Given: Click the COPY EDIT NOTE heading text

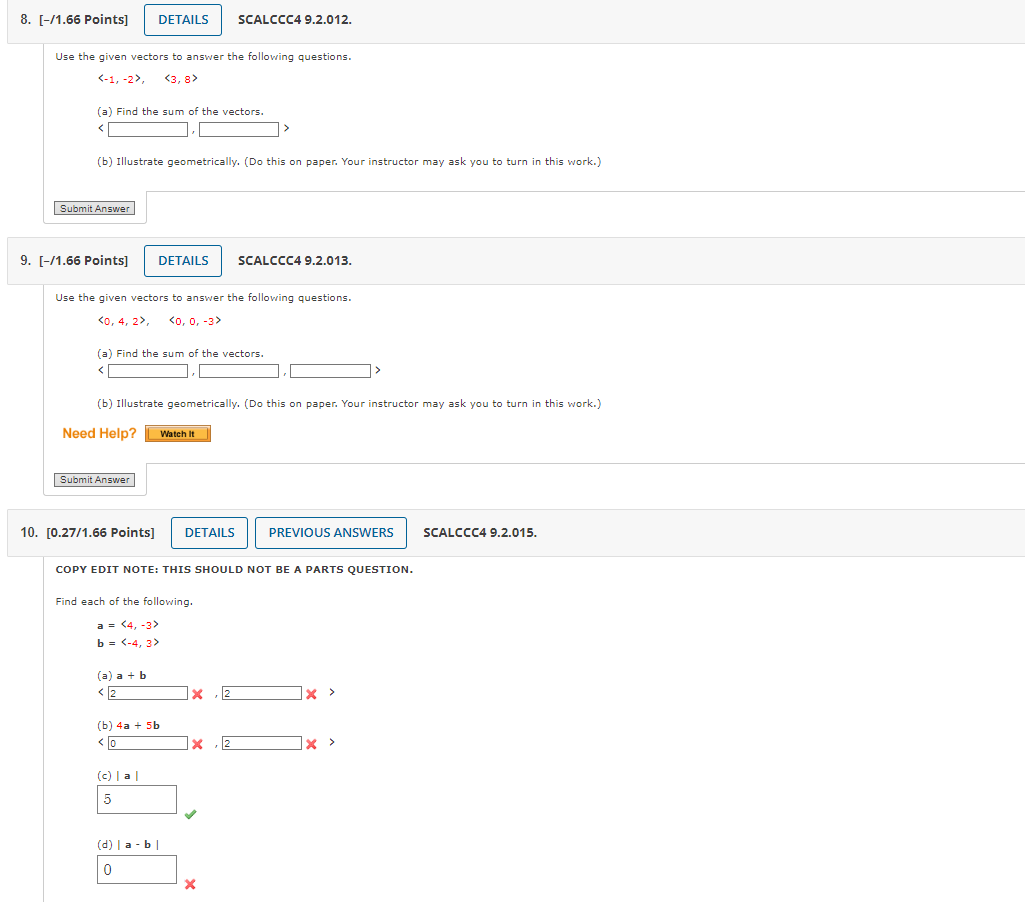Looking at the screenshot, I should (x=234, y=569).
